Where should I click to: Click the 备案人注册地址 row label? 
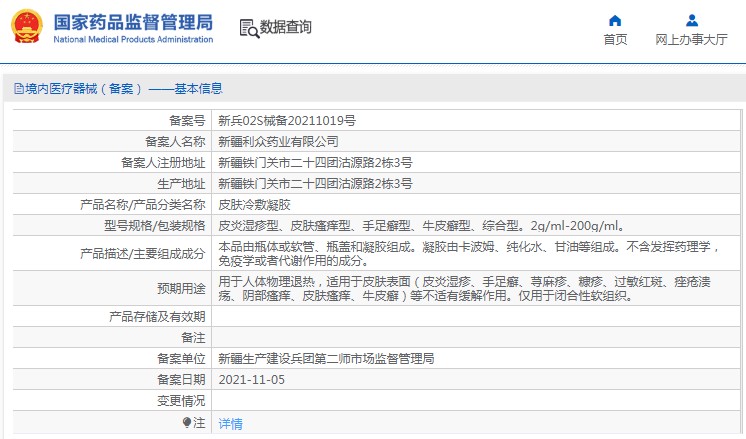click(x=163, y=163)
